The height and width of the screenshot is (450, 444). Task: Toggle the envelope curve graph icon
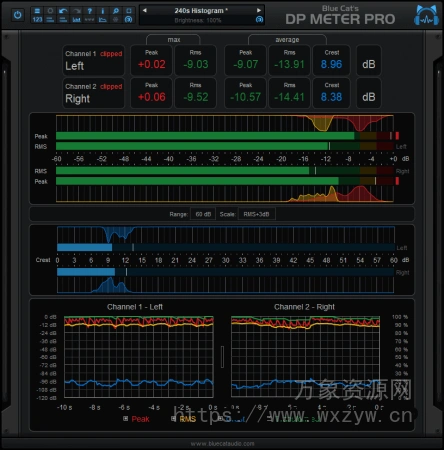[x=103, y=20]
